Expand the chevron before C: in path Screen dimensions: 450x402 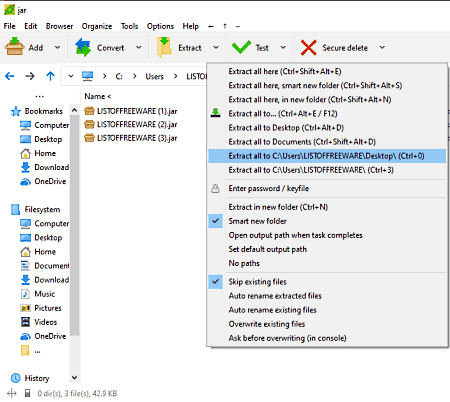105,76
